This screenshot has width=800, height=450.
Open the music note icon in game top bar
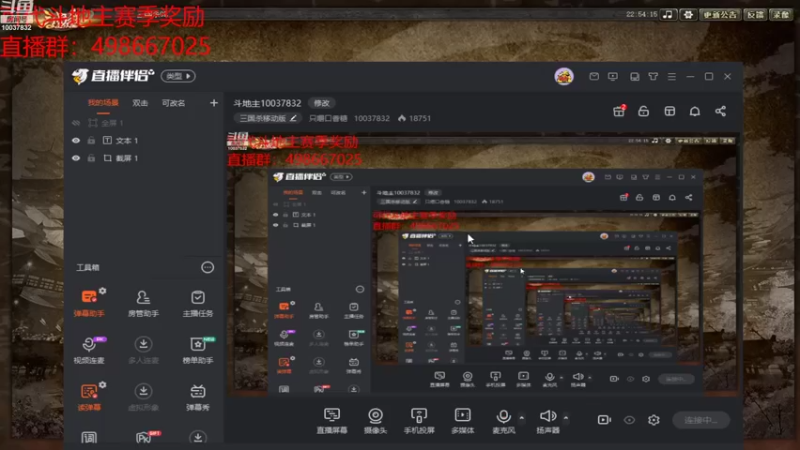667,14
